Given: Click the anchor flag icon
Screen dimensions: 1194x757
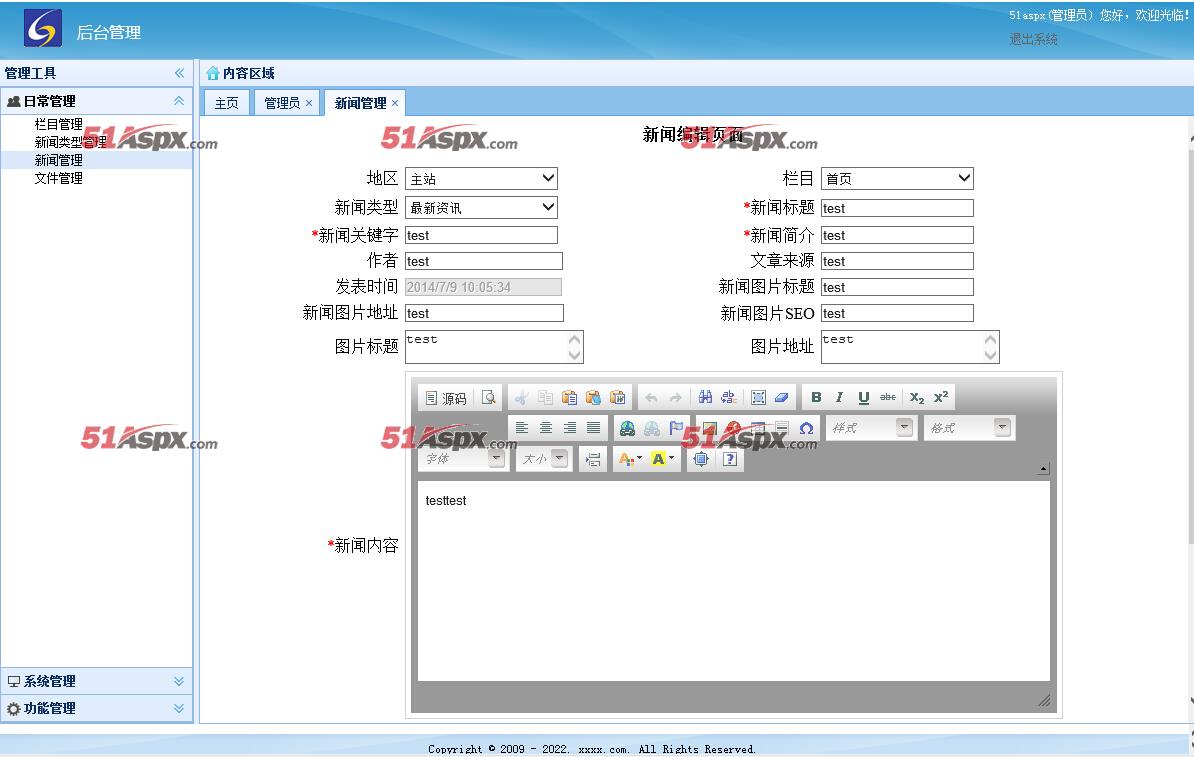Looking at the screenshot, I should coord(676,429).
